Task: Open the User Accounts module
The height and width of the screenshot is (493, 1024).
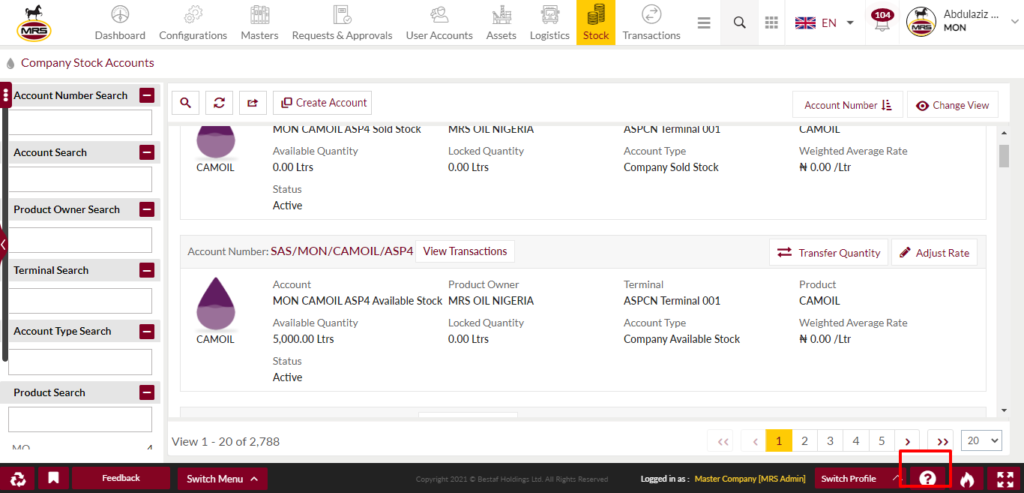Action: click(439, 23)
